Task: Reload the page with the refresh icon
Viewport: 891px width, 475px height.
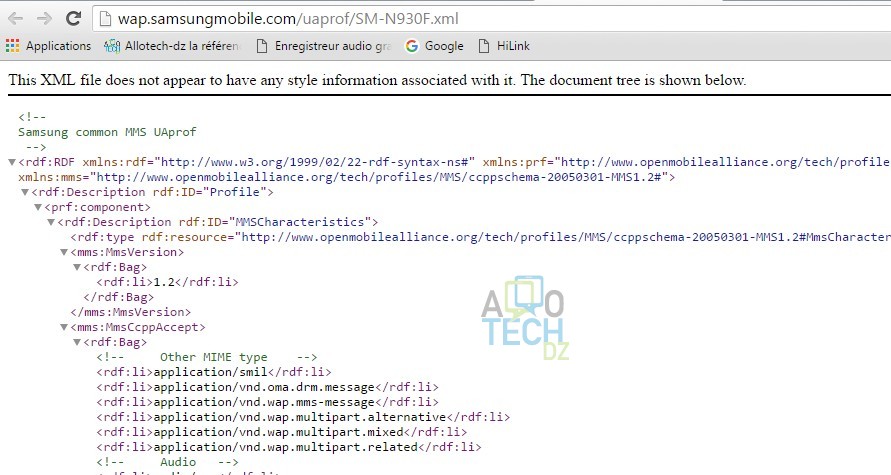Action: pyautogui.click(x=73, y=18)
